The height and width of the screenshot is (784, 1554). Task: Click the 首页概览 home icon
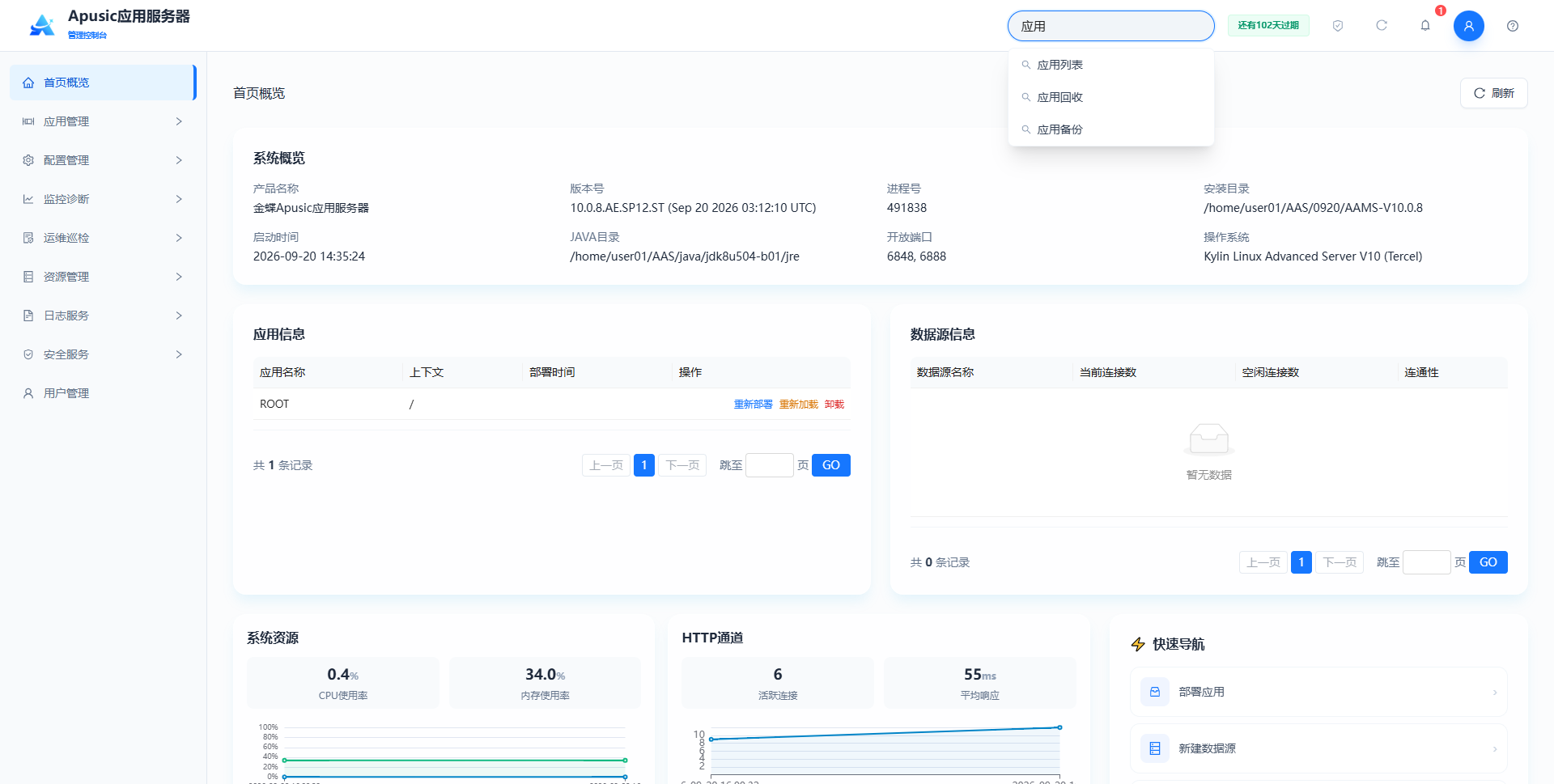point(28,83)
